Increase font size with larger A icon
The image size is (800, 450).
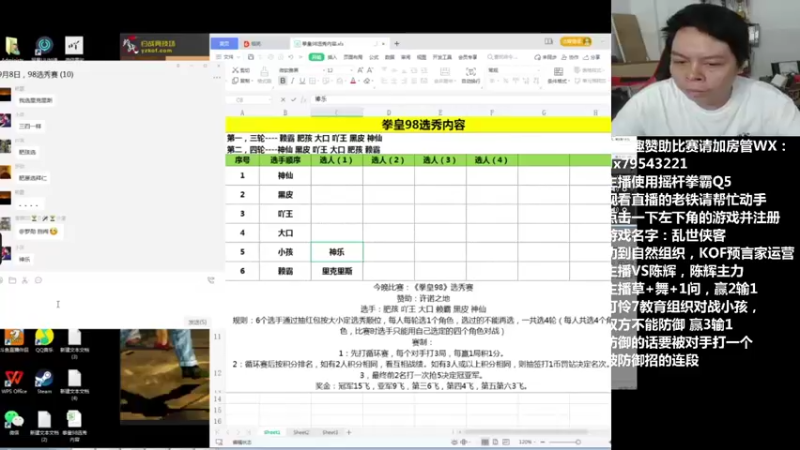click(x=360, y=70)
